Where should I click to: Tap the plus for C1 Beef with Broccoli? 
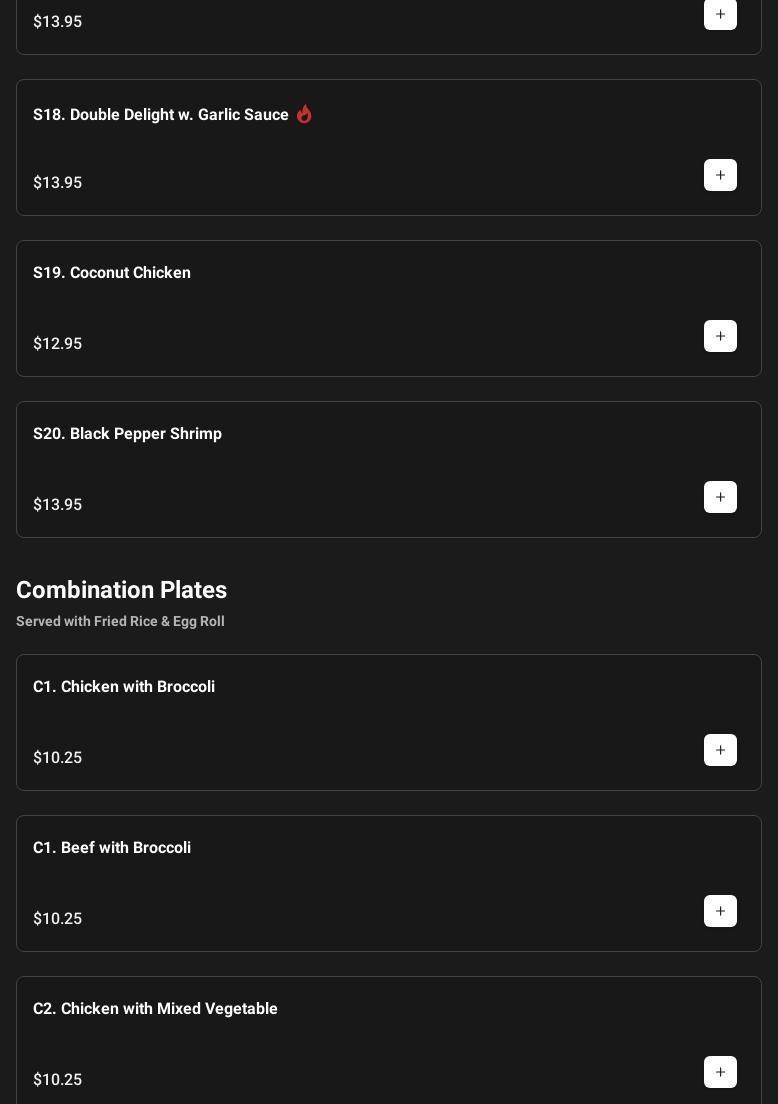[720, 911]
